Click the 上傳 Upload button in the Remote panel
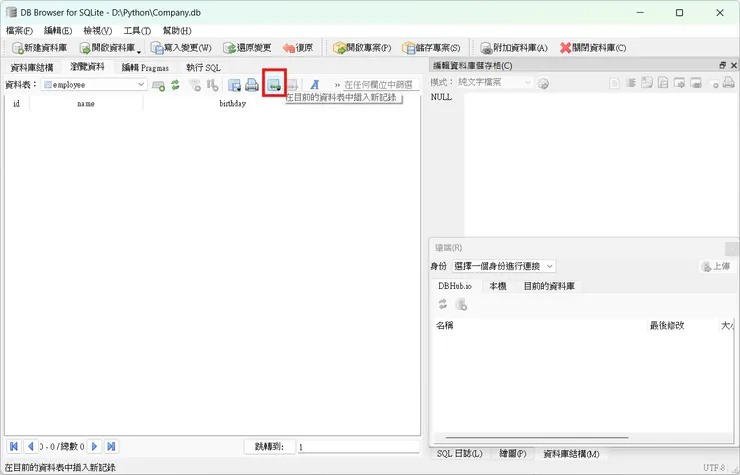Image resolution: width=740 pixels, height=475 pixels. point(716,266)
